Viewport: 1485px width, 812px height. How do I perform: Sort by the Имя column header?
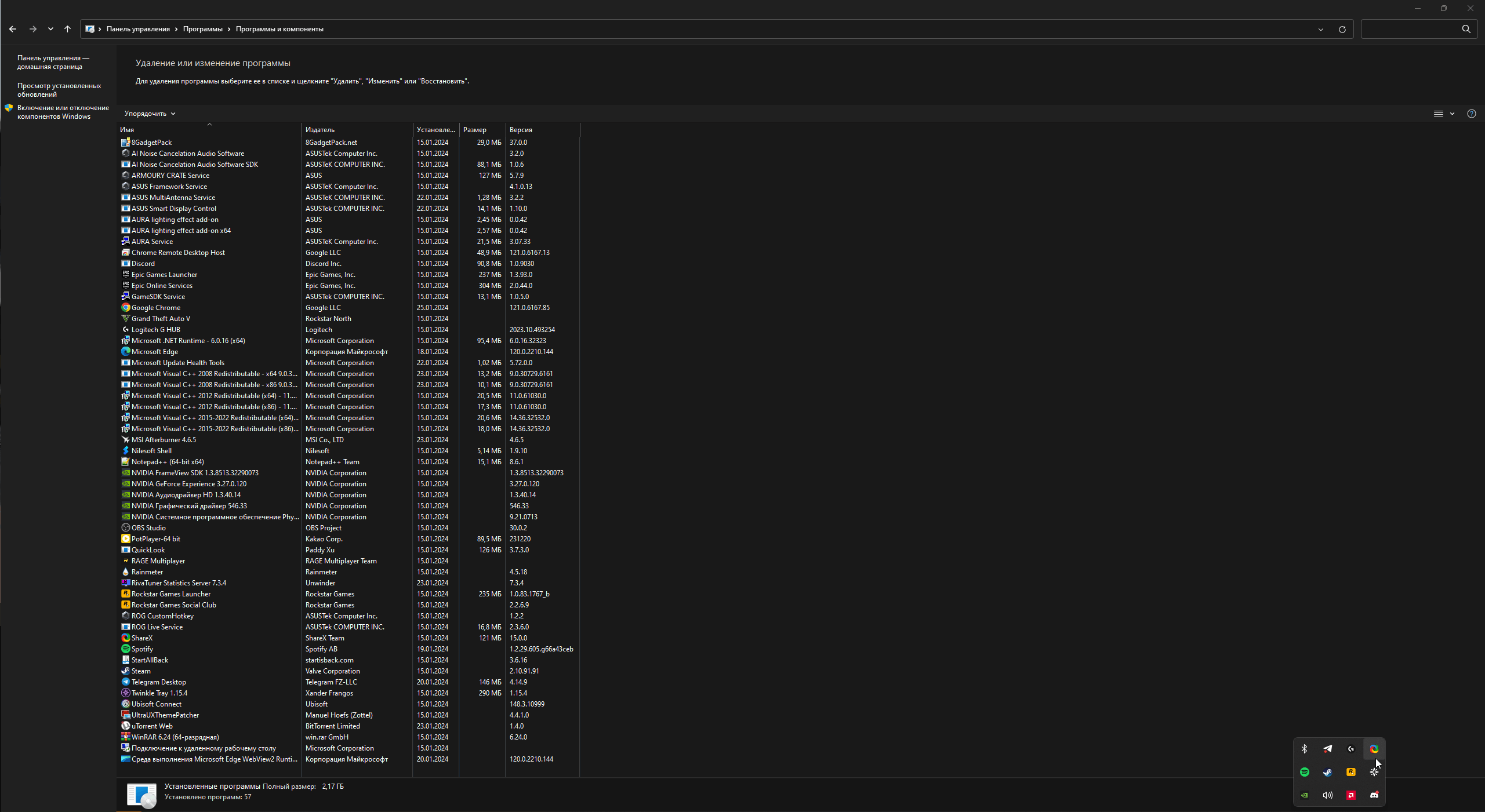click(x=210, y=130)
